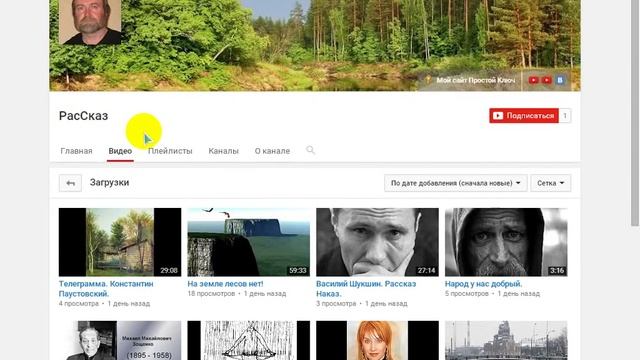640x360 pixels.
Task: Open the YouTube icon nearest Мой сайт link
Action: point(533,80)
